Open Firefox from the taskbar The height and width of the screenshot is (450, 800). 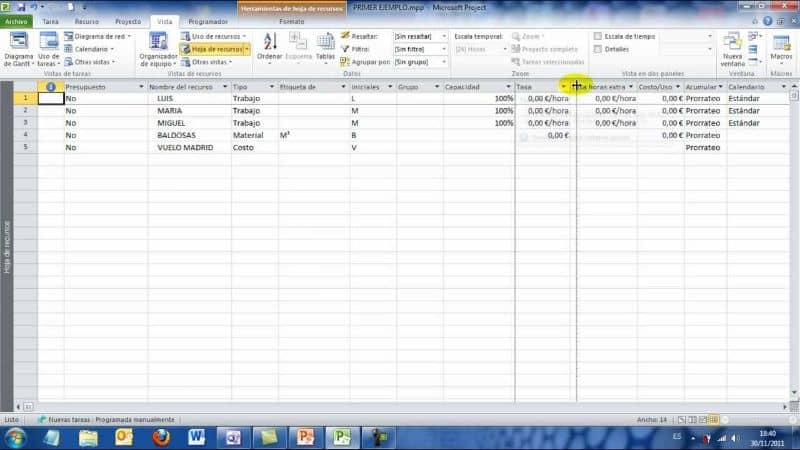[161, 438]
